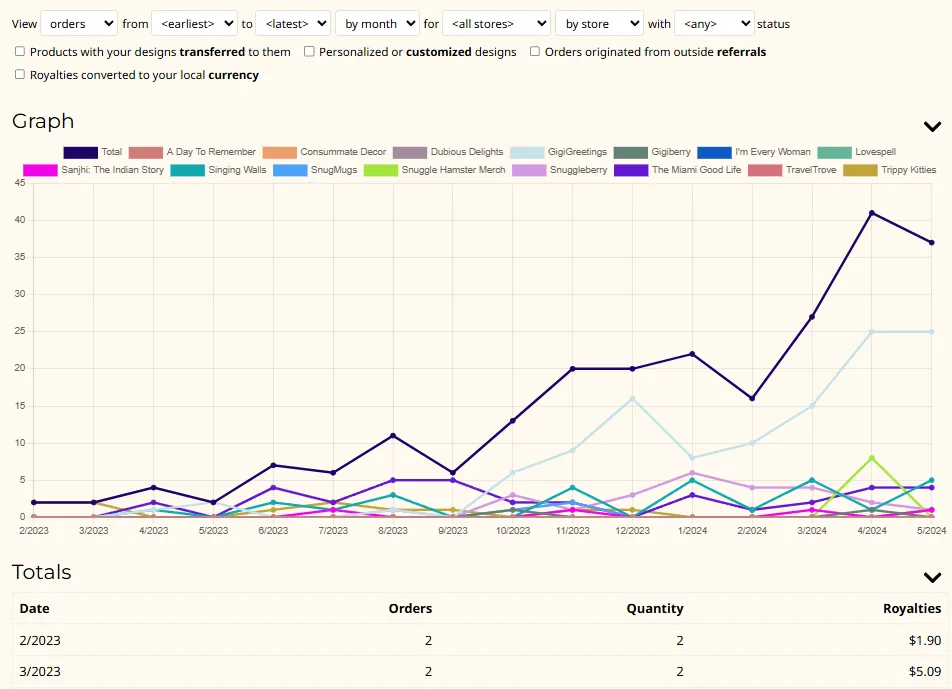The image size is (952, 689).
Task: Toggle the Total legend swatch
Action: click(x=80, y=152)
